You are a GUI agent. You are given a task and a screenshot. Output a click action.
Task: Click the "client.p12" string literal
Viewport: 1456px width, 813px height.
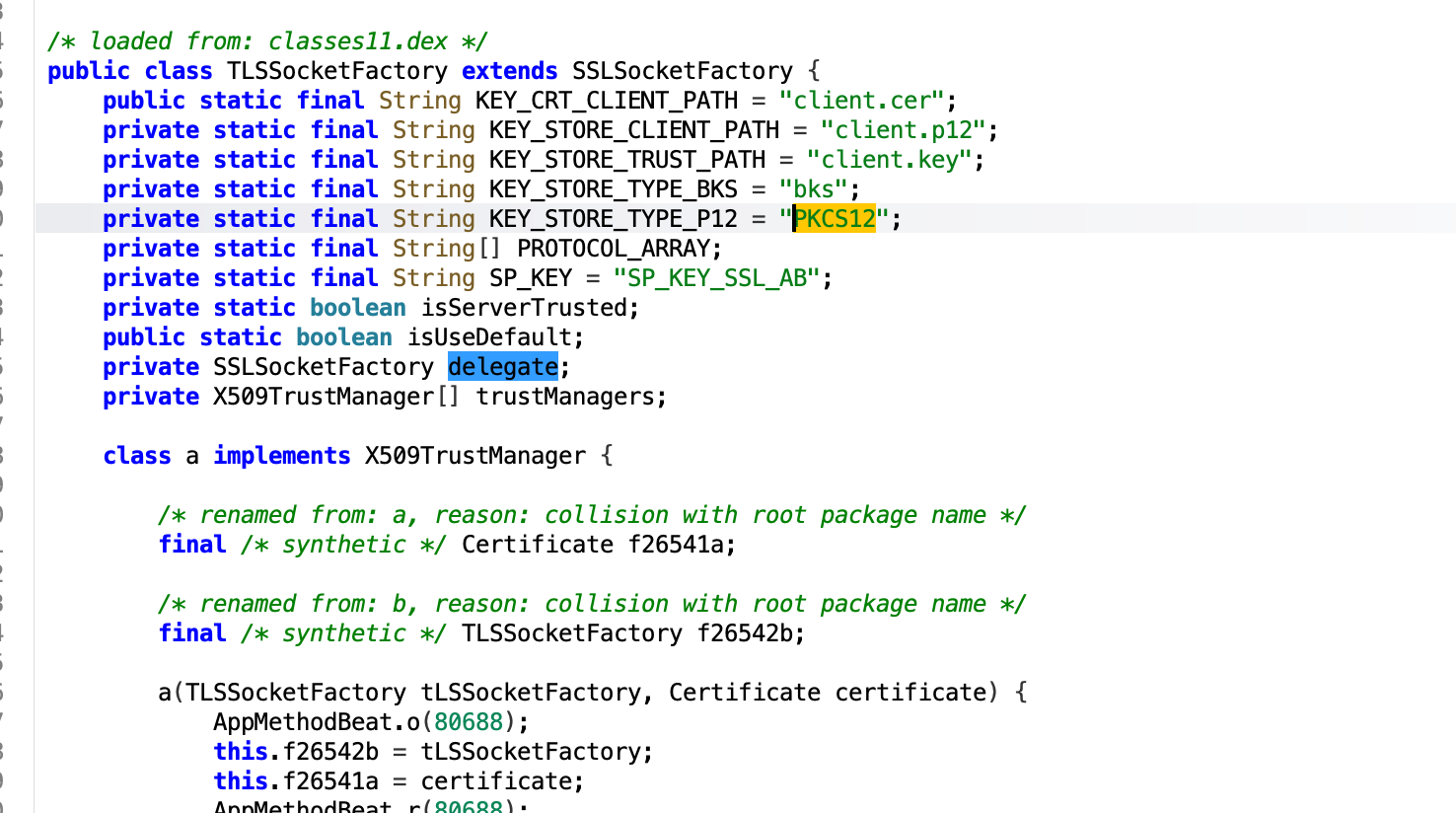point(904,130)
